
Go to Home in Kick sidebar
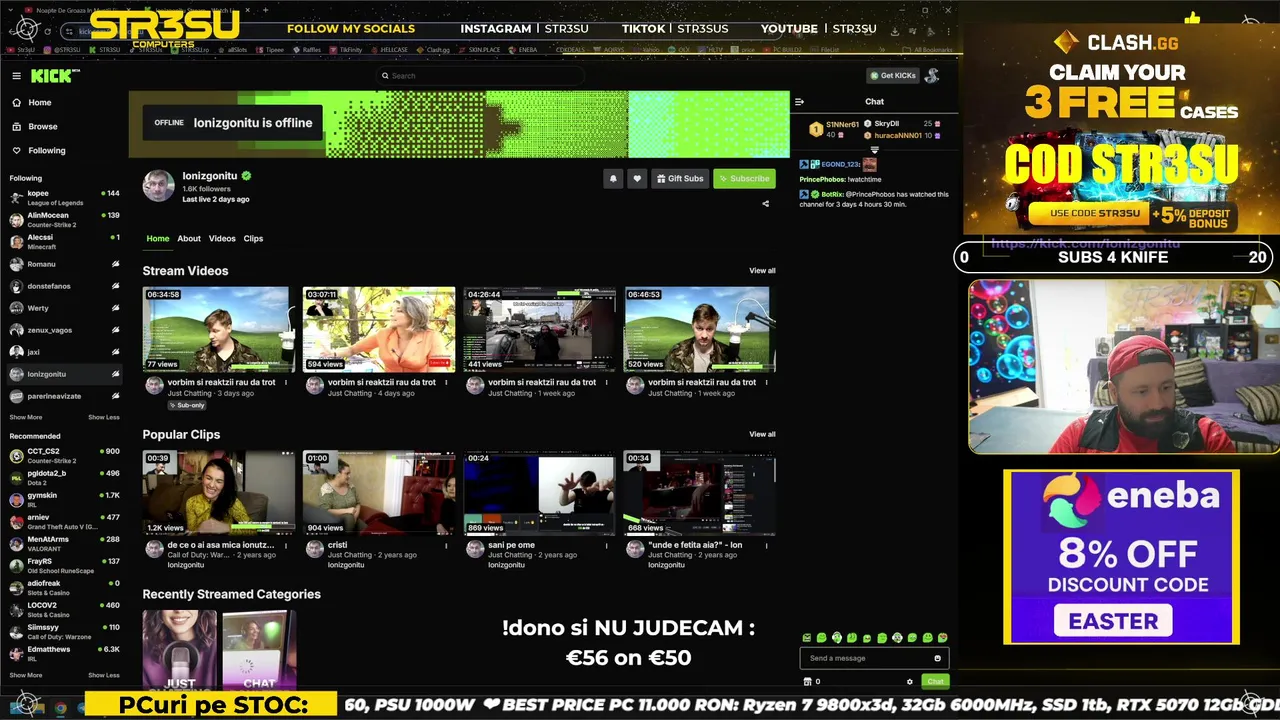(x=31, y=102)
